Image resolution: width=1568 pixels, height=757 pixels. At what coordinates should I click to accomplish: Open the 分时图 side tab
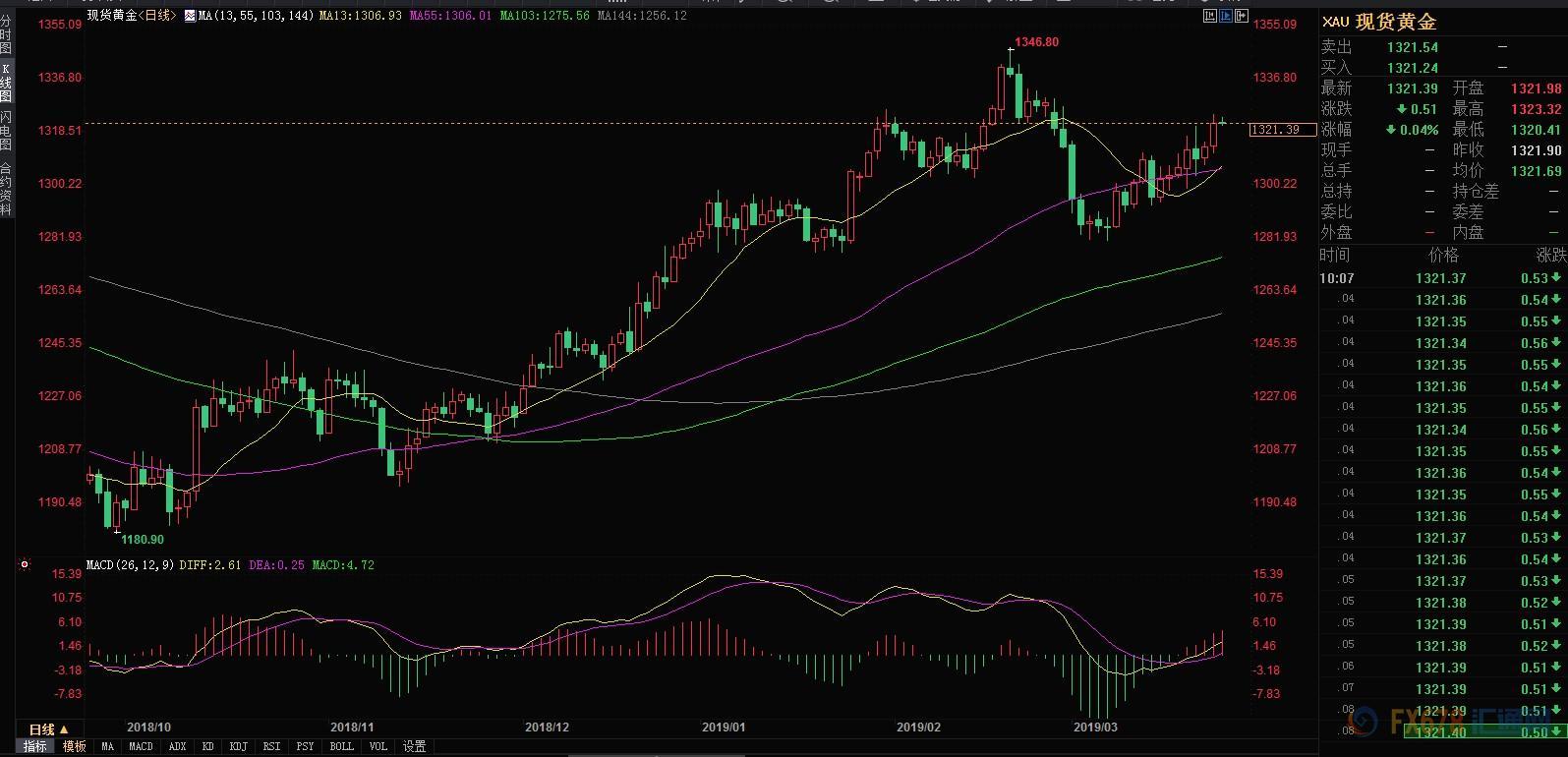click(x=6, y=33)
